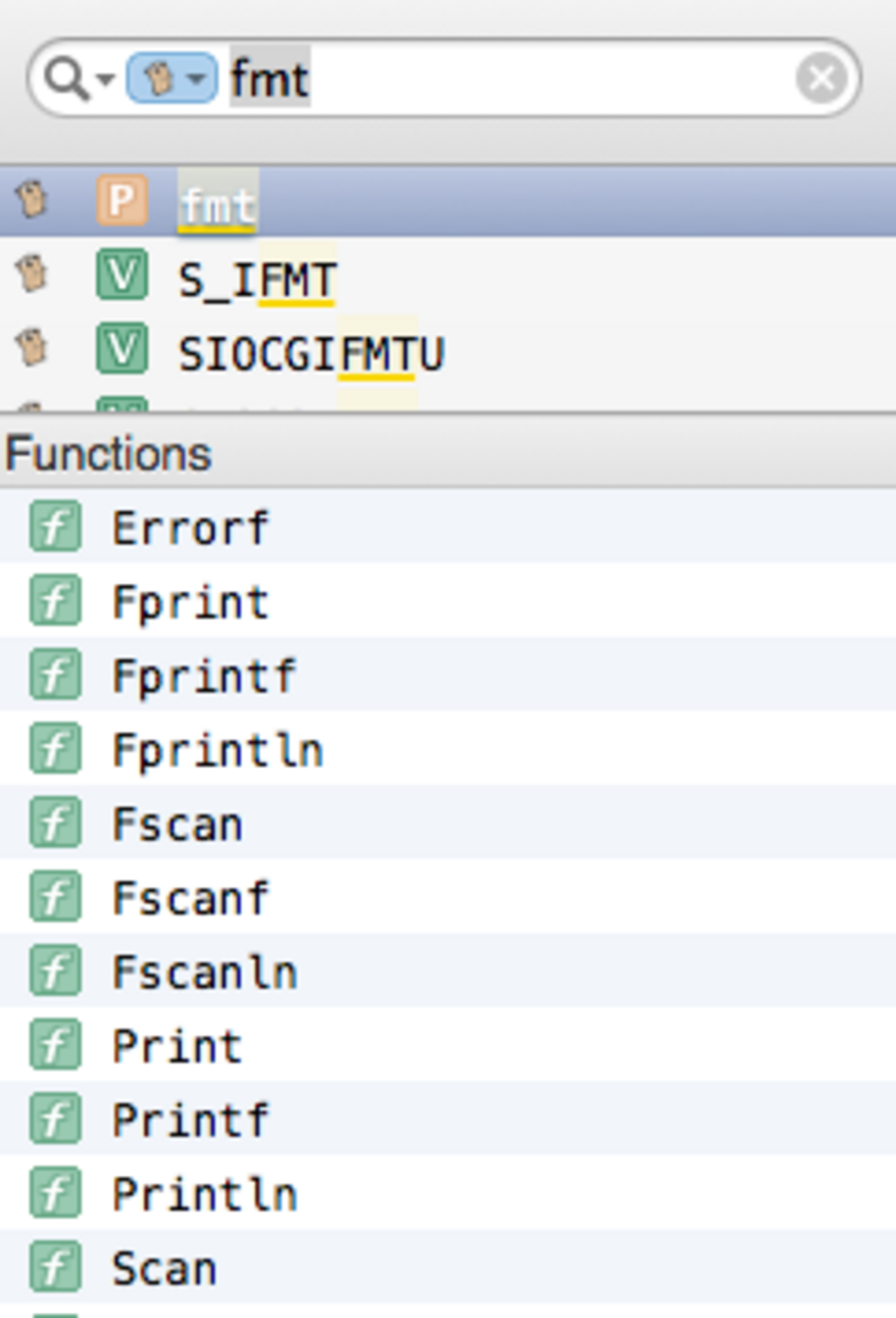Image resolution: width=896 pixels, height=1318 pixels.
Task: Click the function icon beside Fscan
Action: (x=55, y=823)
